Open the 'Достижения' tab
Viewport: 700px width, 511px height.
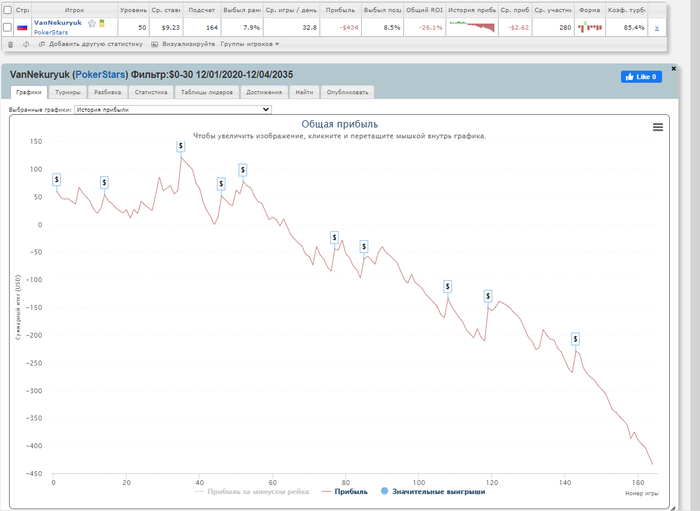pos(264,92)
